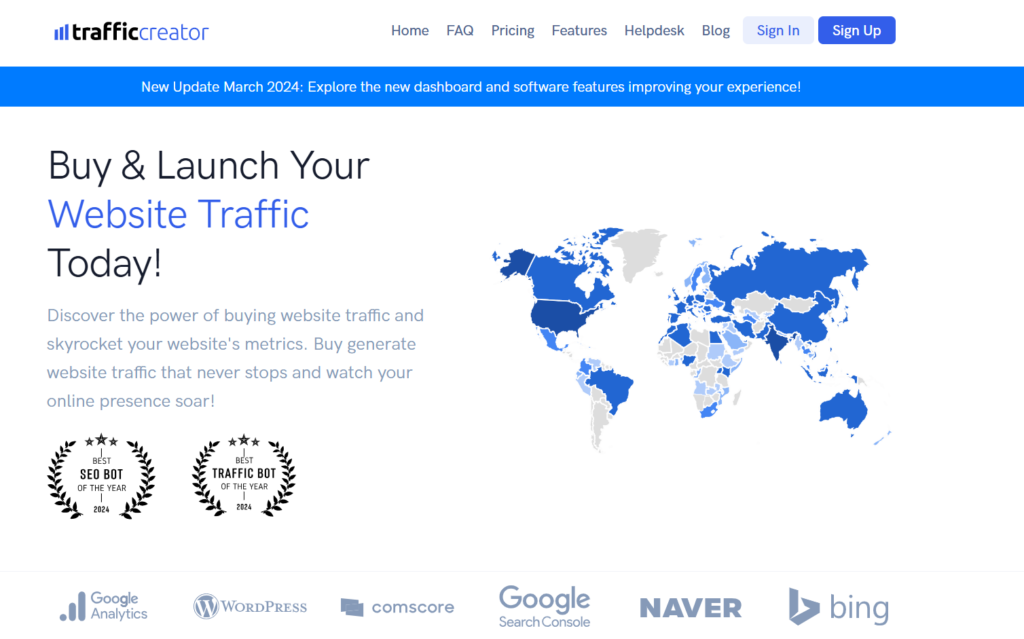Select the Google Analytics logo
The width and height of the screenshot is (1024, 639).
(104, 606)
